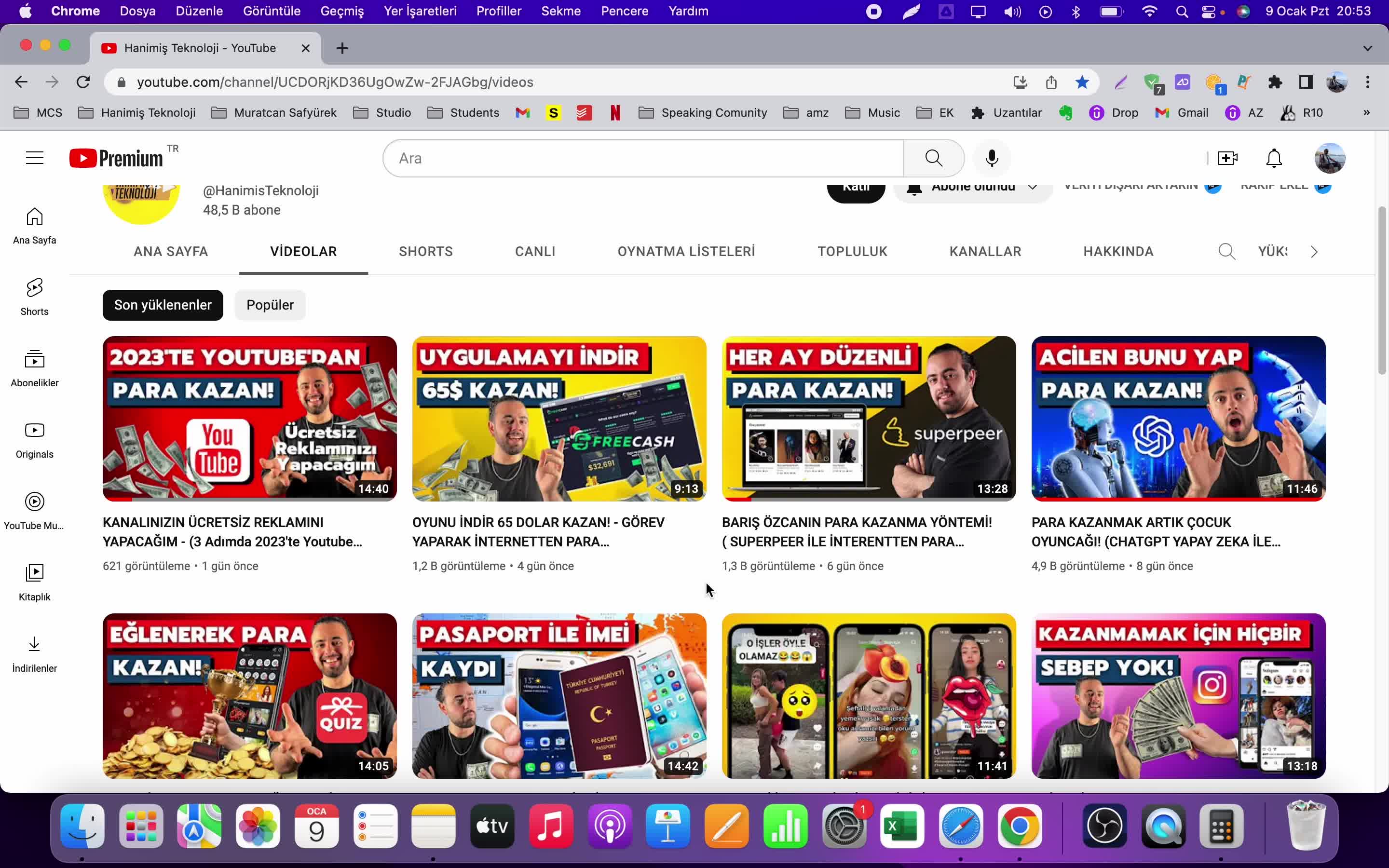Open the HAKKINDA tab

coord(1118,251)
